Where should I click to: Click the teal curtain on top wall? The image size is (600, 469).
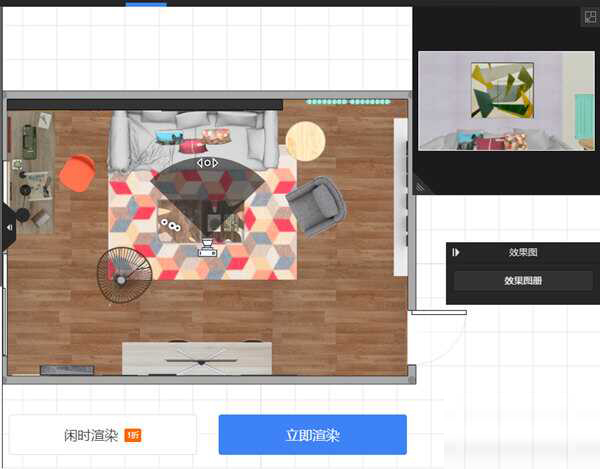345,102
